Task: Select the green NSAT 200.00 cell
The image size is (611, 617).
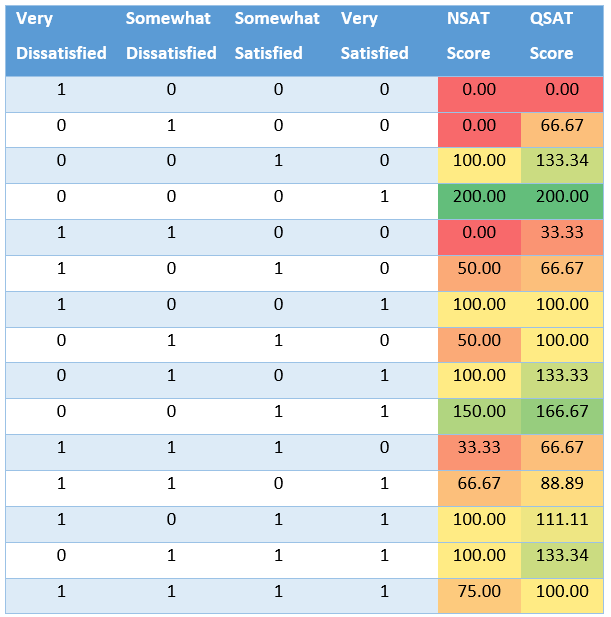Action: coord(479,197)
